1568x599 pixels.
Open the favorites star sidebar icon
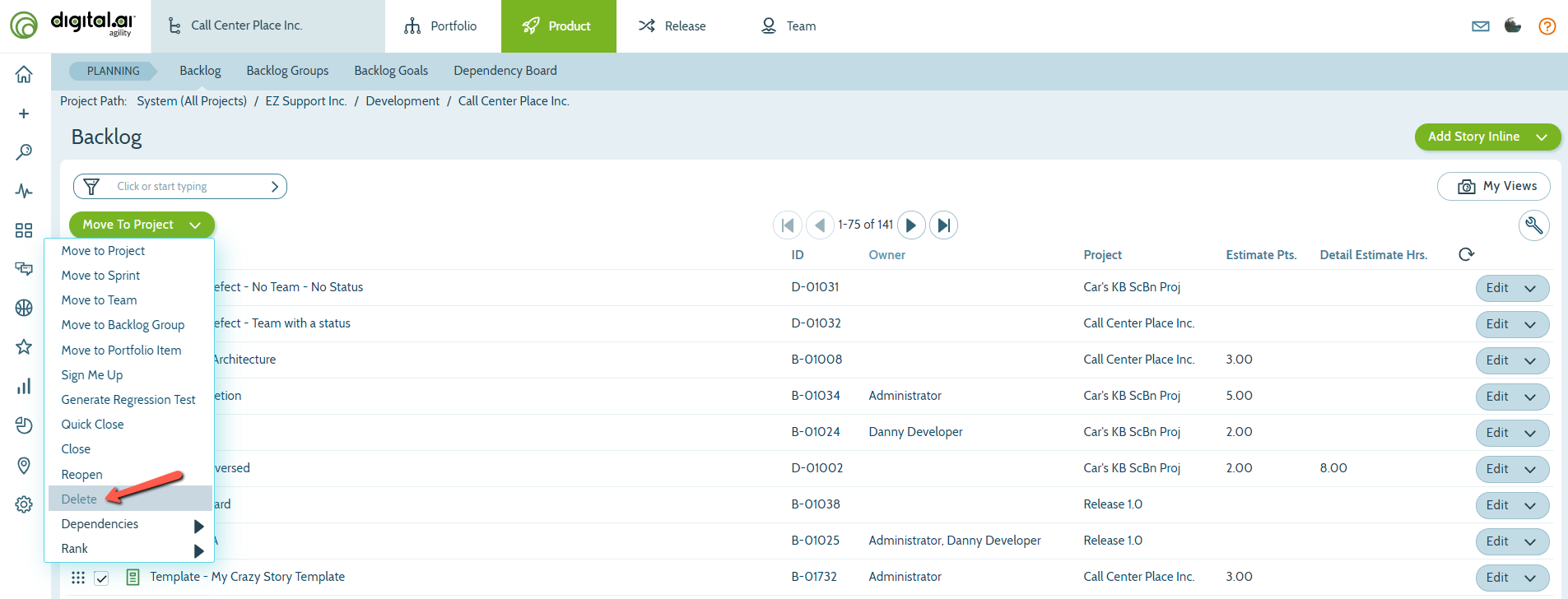pyautogui.click(x=24, y=346)
